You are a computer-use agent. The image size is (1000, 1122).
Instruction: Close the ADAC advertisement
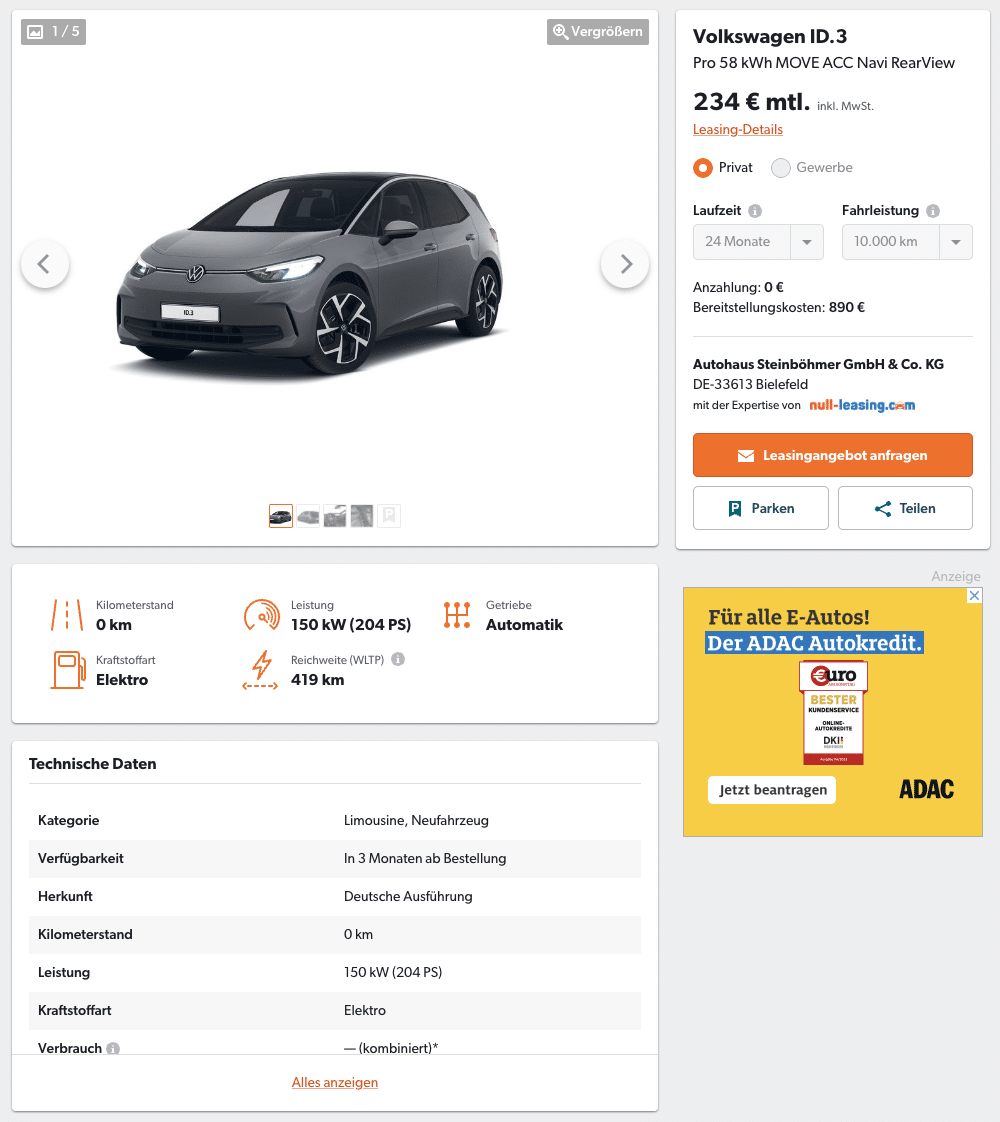point(974,595)
